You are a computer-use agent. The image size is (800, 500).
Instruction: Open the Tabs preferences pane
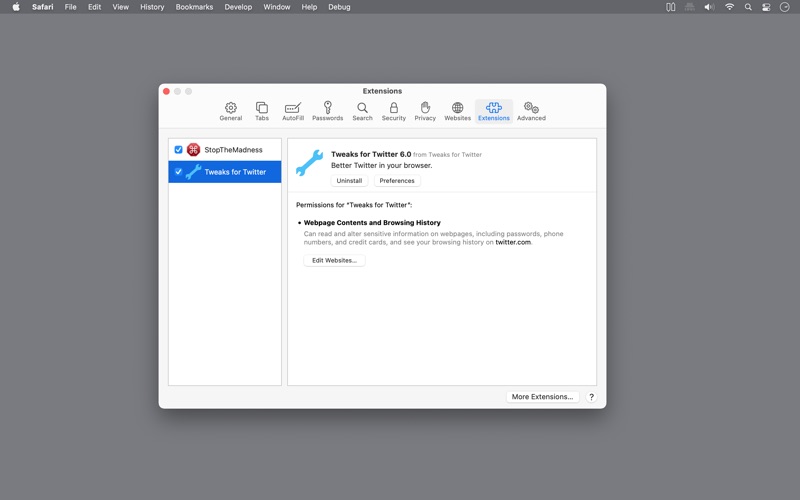click(x=262, y=111)
